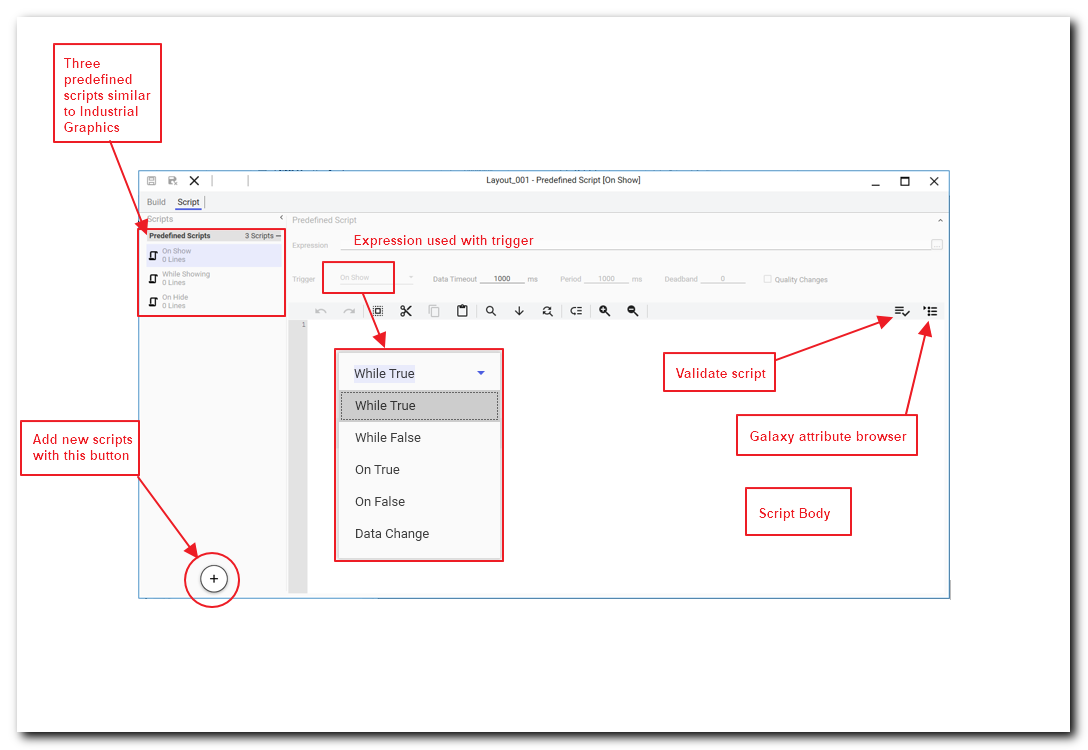
Task: Select the While Showing predefined script
Action: coord(186,278)
